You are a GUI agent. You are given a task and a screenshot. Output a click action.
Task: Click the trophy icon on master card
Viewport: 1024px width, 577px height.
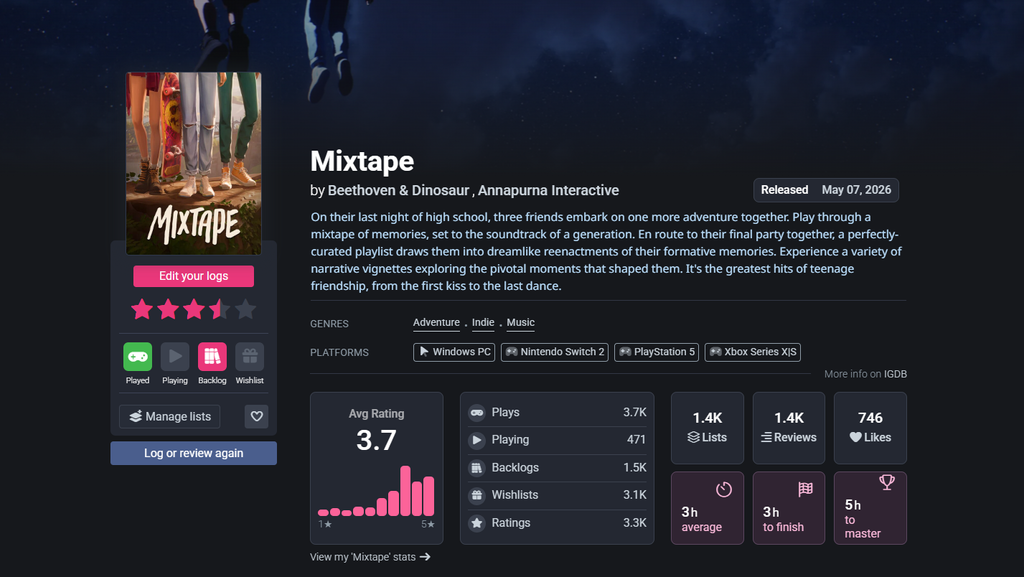(887, 482)
